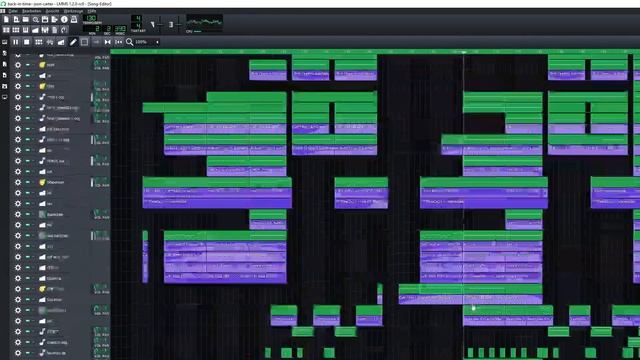Open the Controller Rack icon

point(64,30)
